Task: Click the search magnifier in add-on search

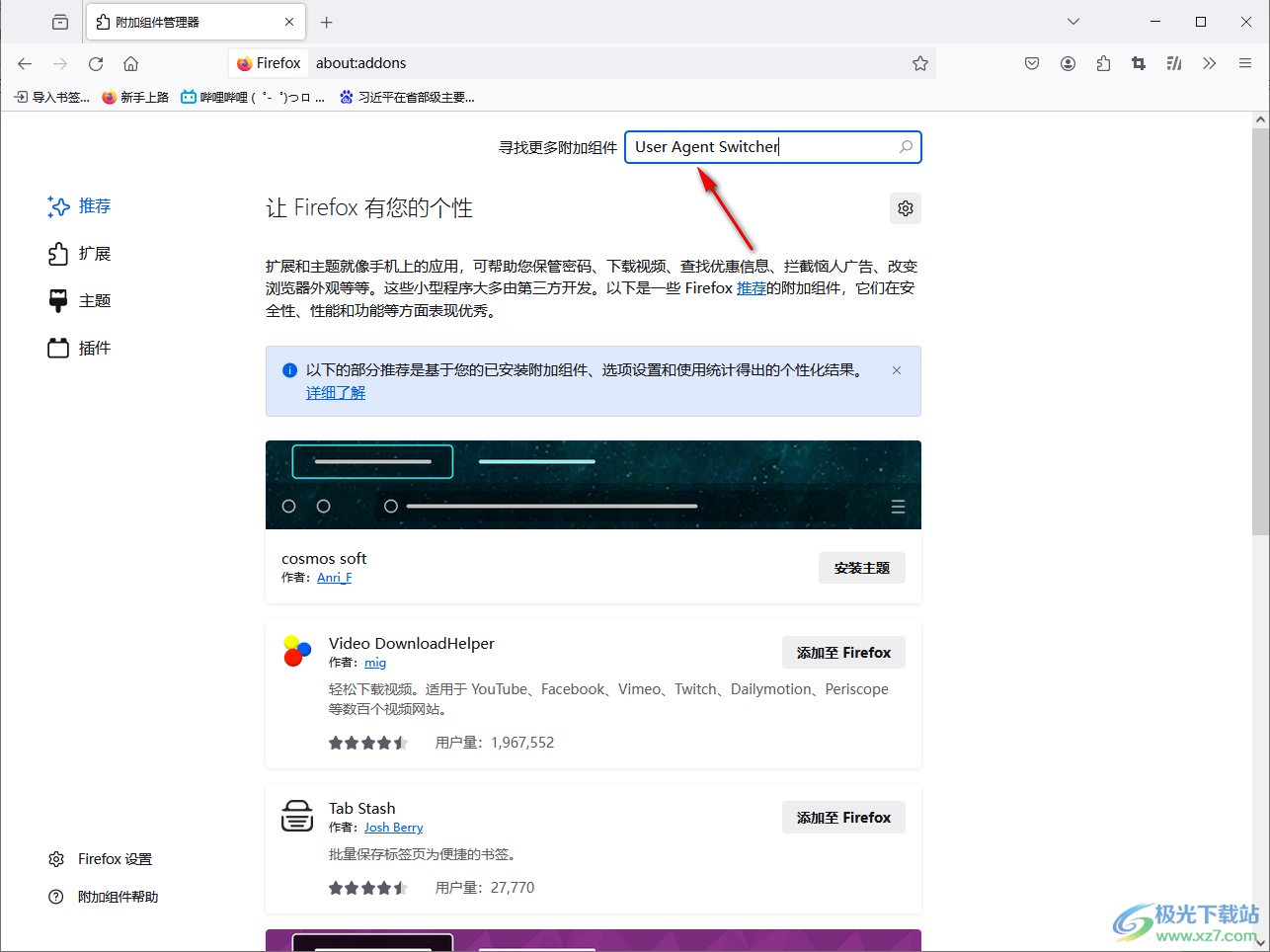Action: (906, 147)
